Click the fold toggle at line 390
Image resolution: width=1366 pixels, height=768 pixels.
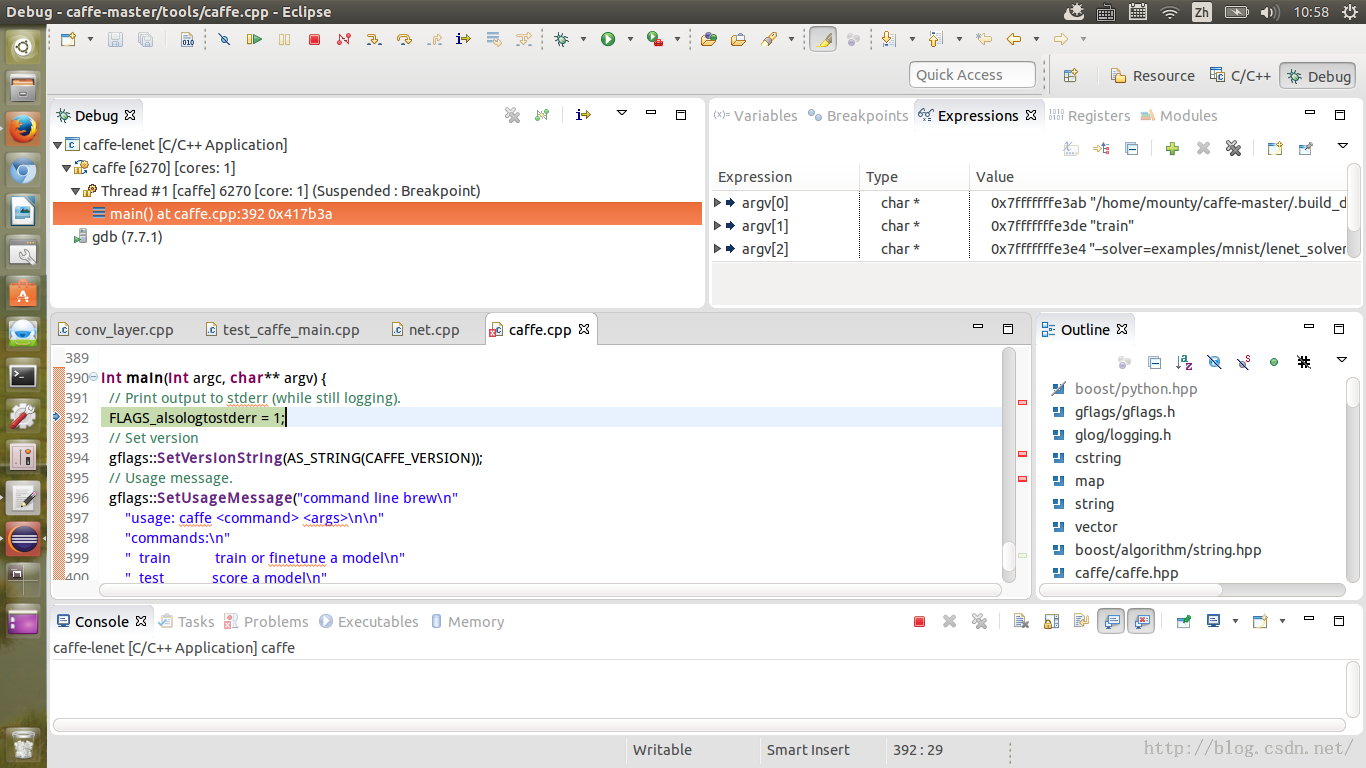[x=93, y=378]
